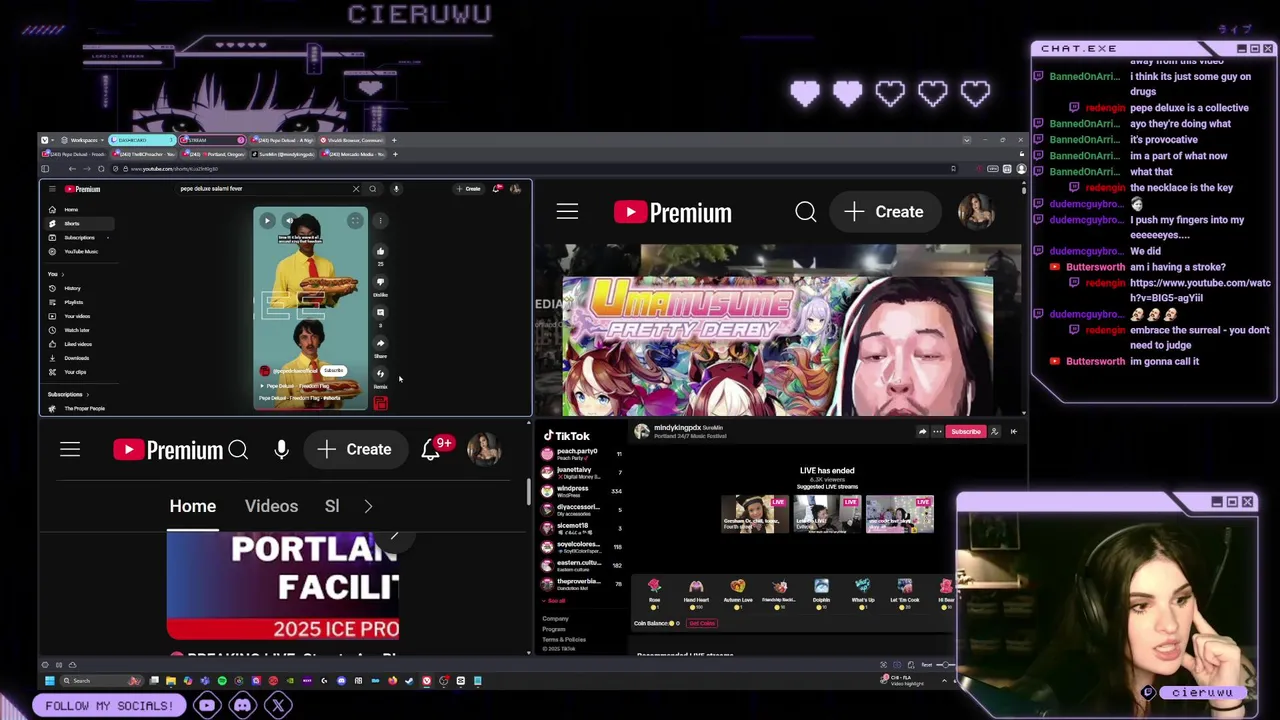Viewport: 1280px width, 720px height.
Task: Go back in Vivaldi browser
Action: click(x=72, y=169)
